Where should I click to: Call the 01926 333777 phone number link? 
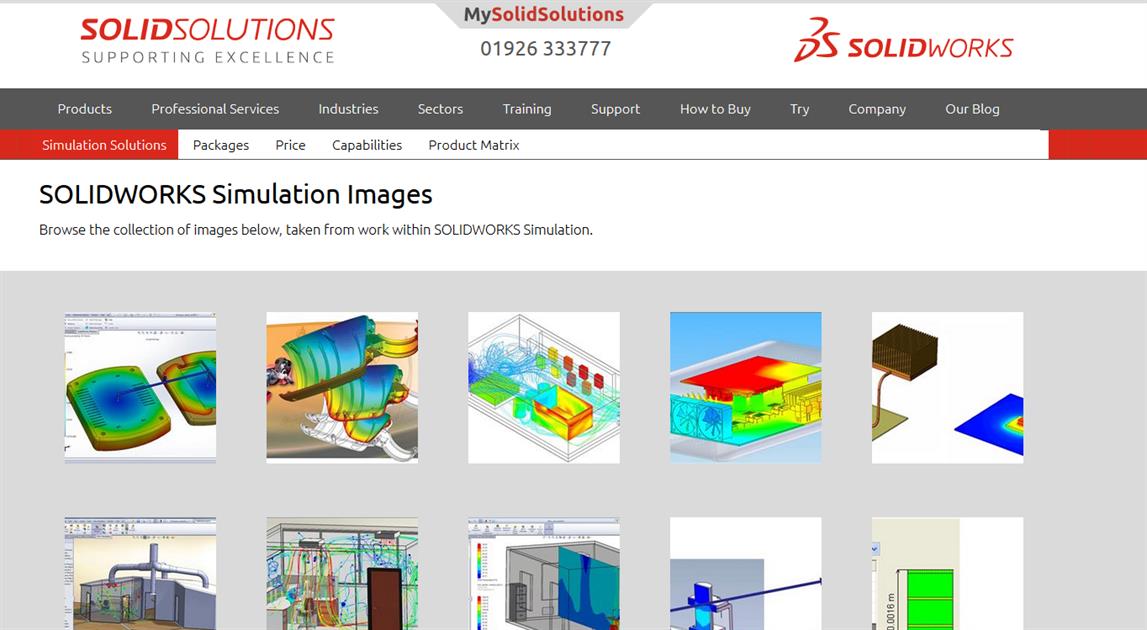[x=543, y=47]
